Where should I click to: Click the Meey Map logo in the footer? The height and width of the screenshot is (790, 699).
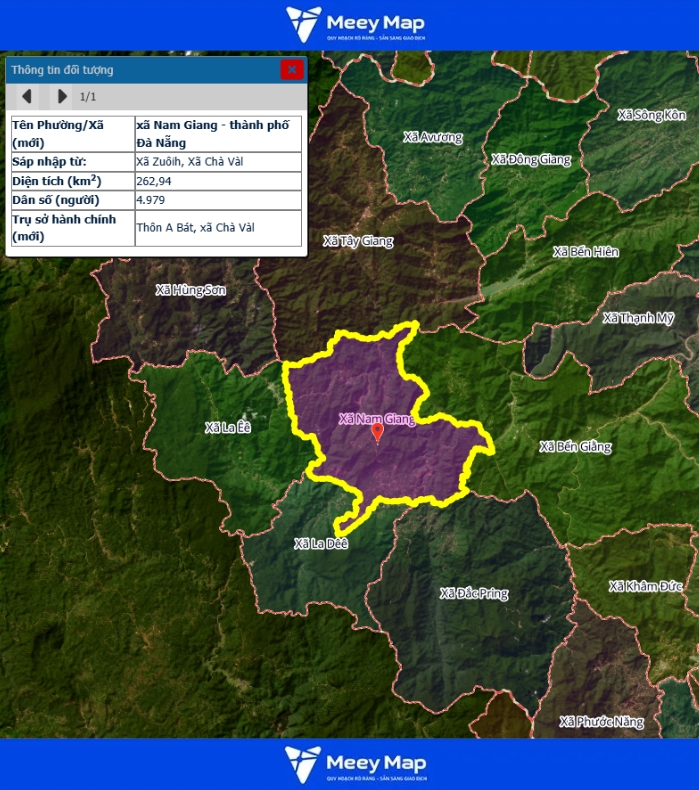[x=356, y=764]
